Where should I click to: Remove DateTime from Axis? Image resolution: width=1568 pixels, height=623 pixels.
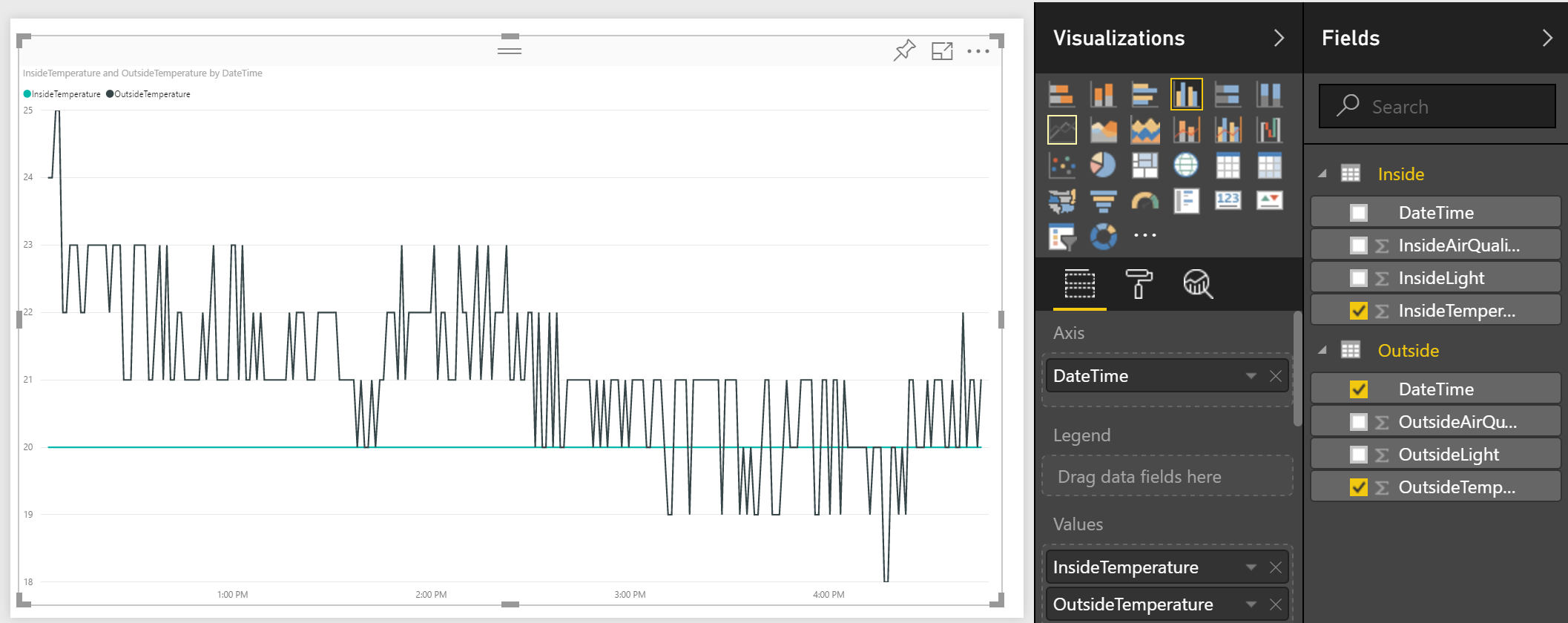tap(1276, 376)
